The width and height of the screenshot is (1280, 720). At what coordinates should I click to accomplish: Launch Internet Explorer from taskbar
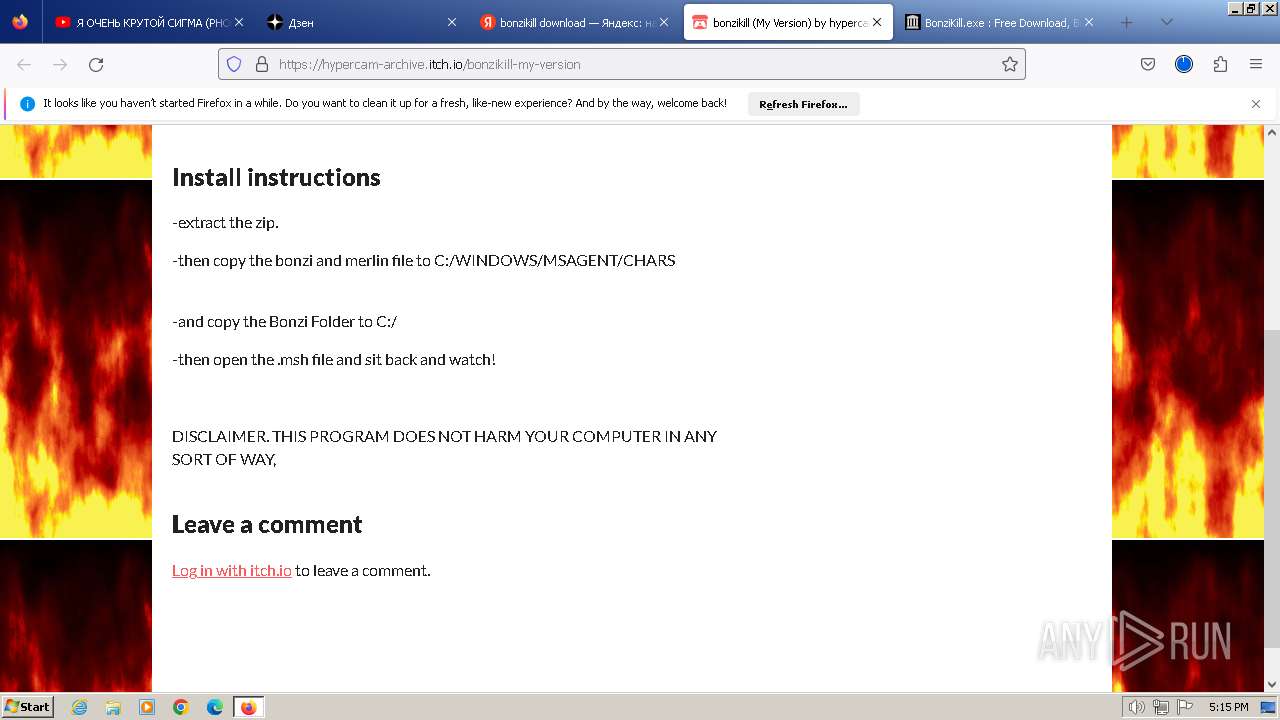[x=79, y=707]
